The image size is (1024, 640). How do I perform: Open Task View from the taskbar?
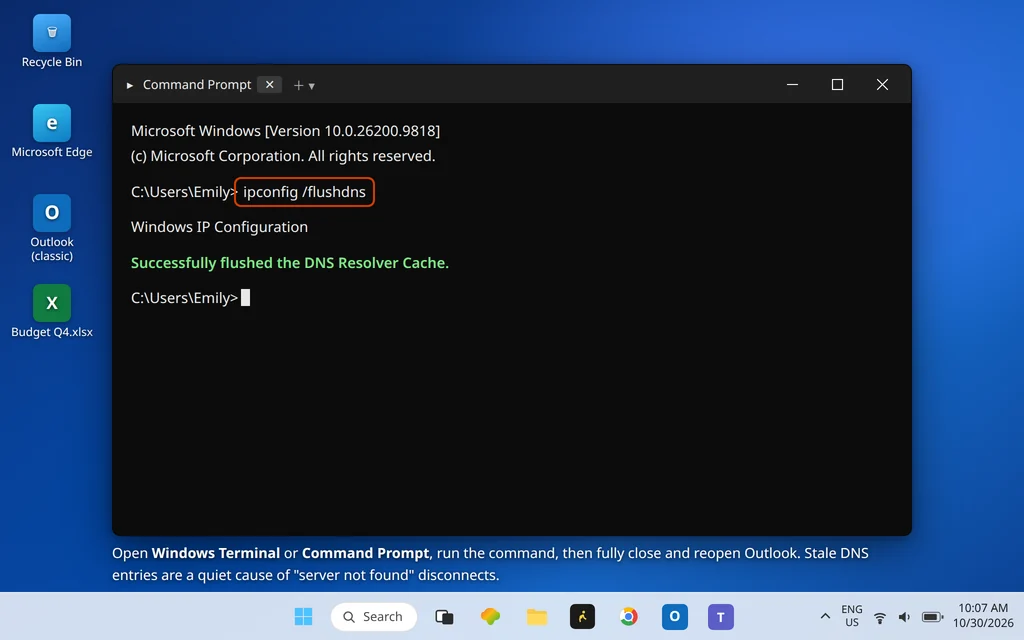pos(444,616)
